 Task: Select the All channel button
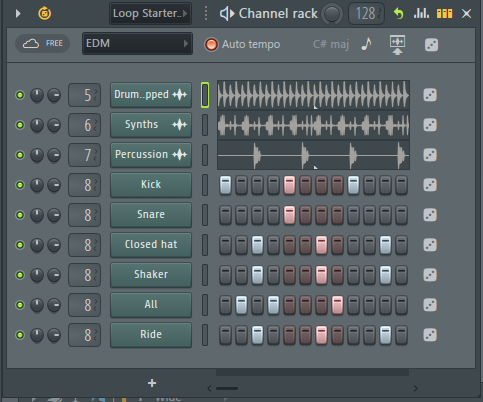pyautogui.click(x=151, y=305)
